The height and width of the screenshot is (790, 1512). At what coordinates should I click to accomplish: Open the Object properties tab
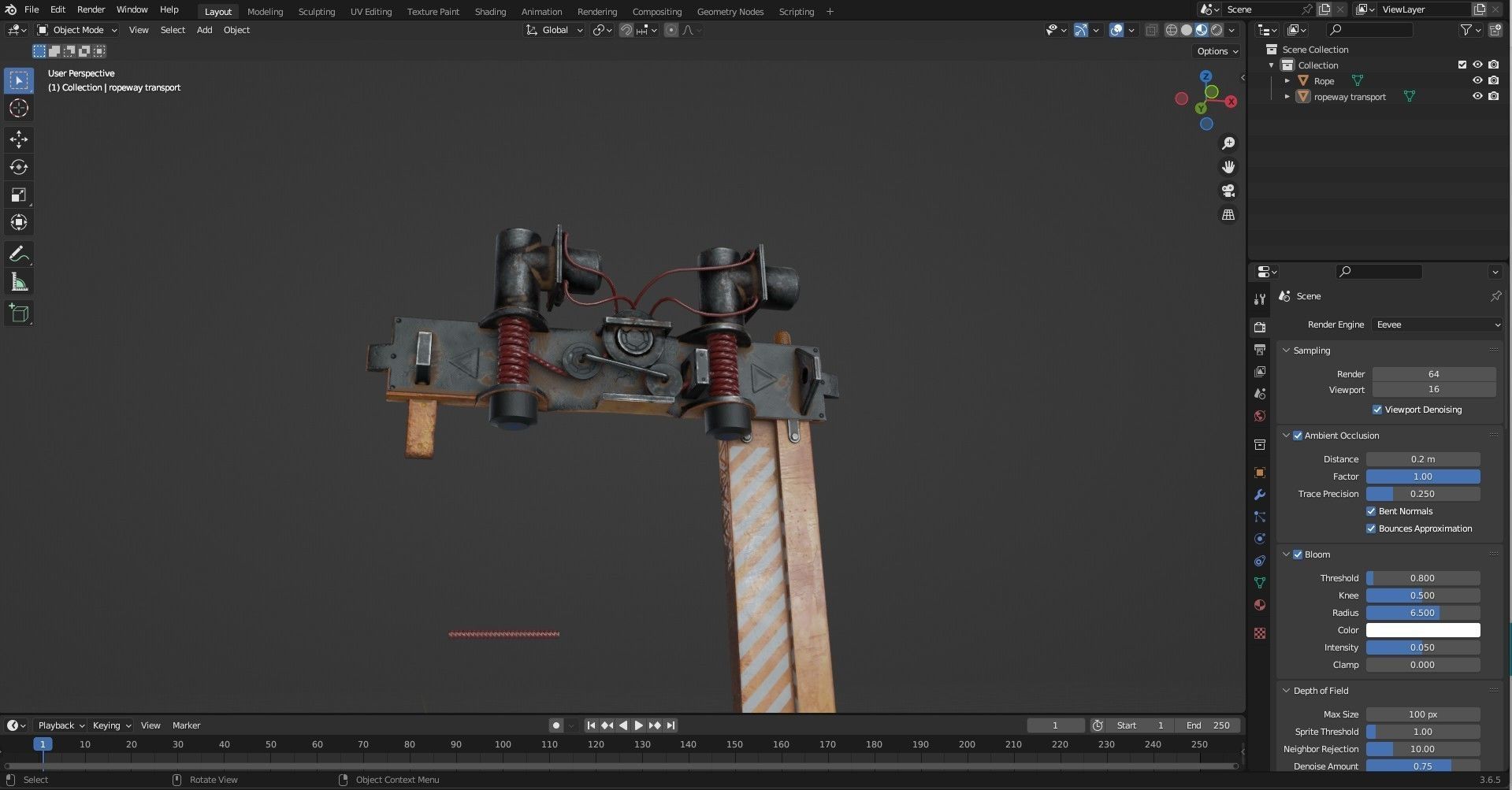[1260, 473]
